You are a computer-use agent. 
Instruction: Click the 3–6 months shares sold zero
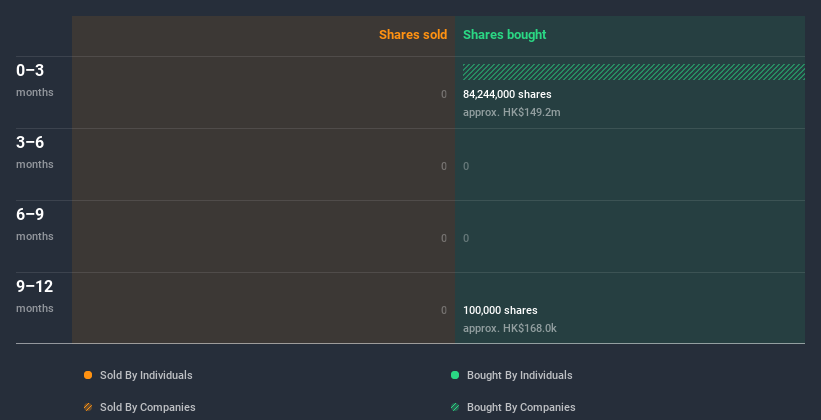[x=444, y=167]
